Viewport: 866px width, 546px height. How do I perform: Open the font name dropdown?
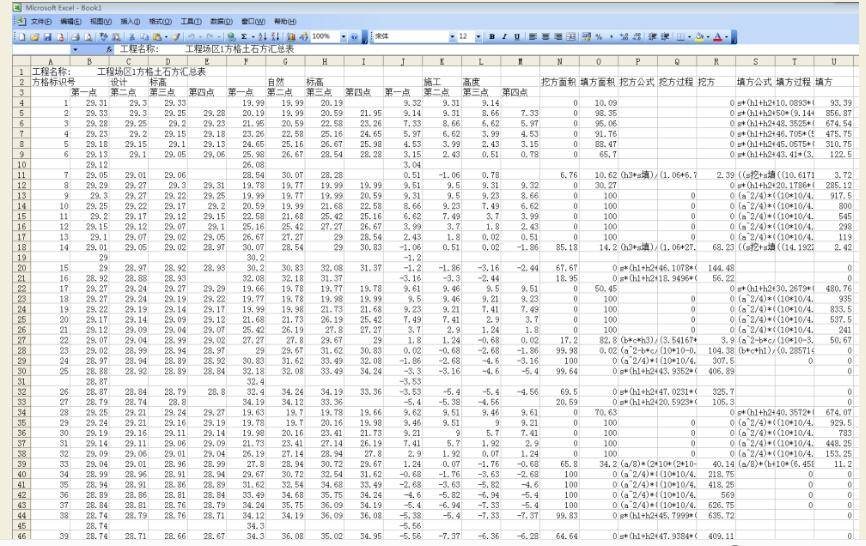[x=452, y=36]
